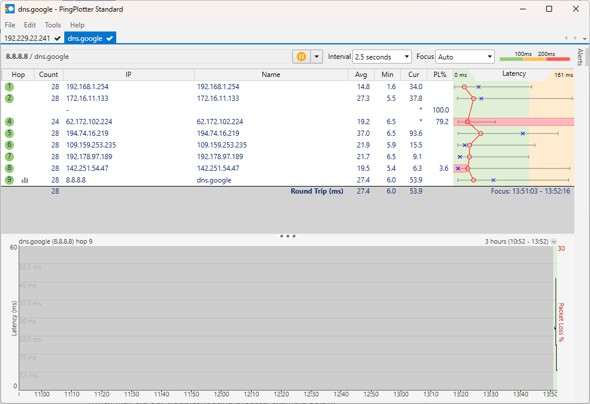Click the Avg column header
The image size is (590, 404).
pyautogui.click(x=361, y=74)
